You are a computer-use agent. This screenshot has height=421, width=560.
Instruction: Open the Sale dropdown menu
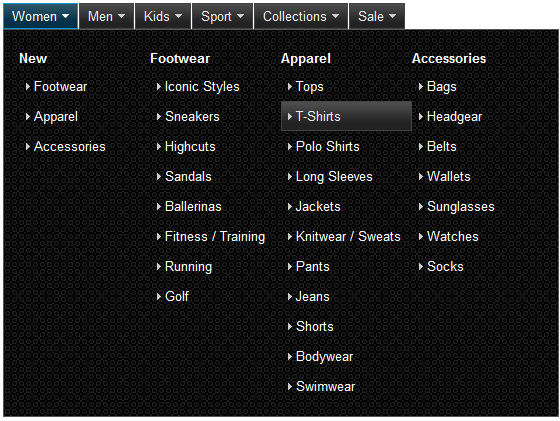[x=377, y=16]
